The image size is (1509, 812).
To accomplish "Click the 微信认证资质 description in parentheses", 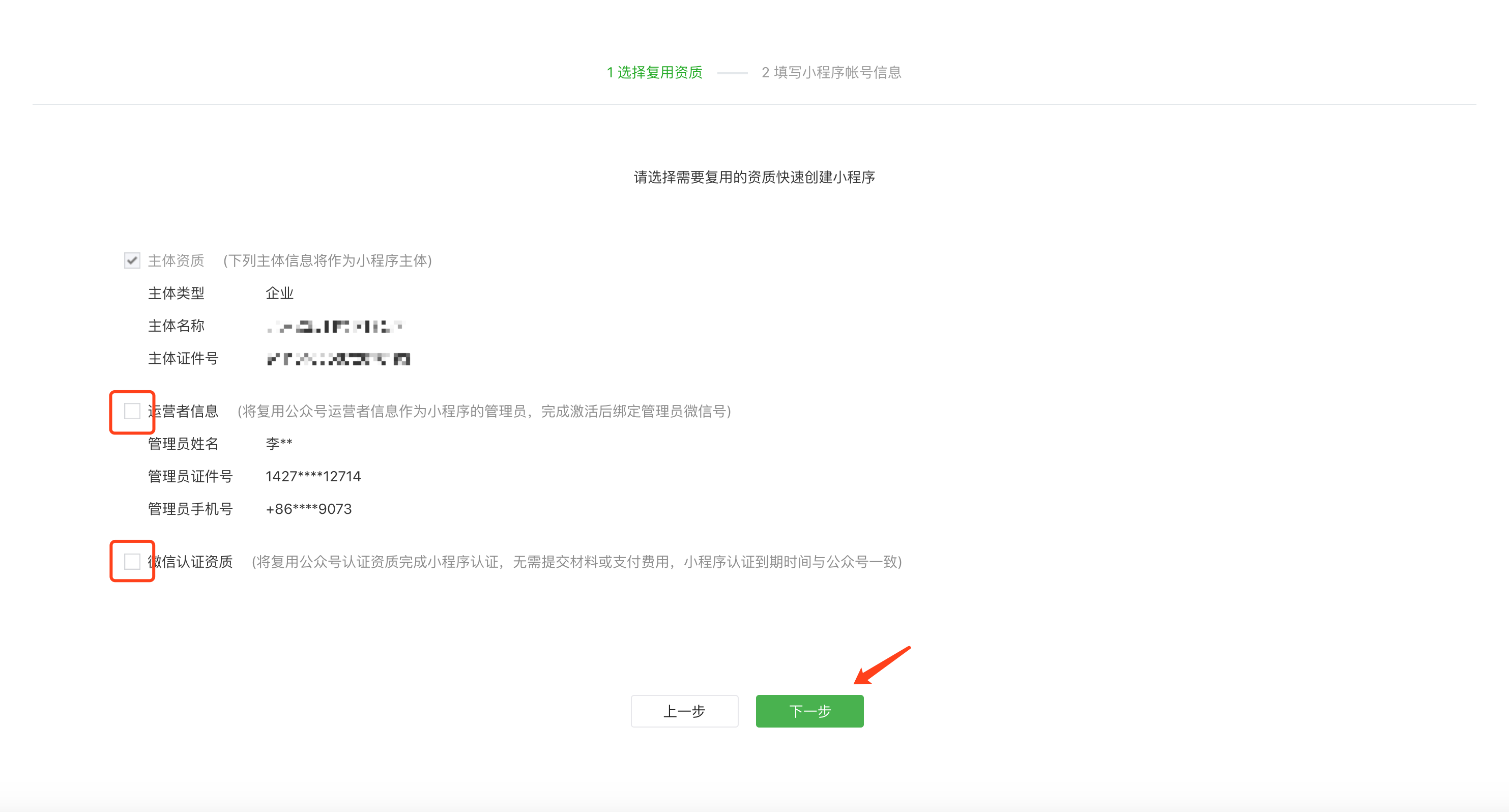I will click(x=576, y=562).
